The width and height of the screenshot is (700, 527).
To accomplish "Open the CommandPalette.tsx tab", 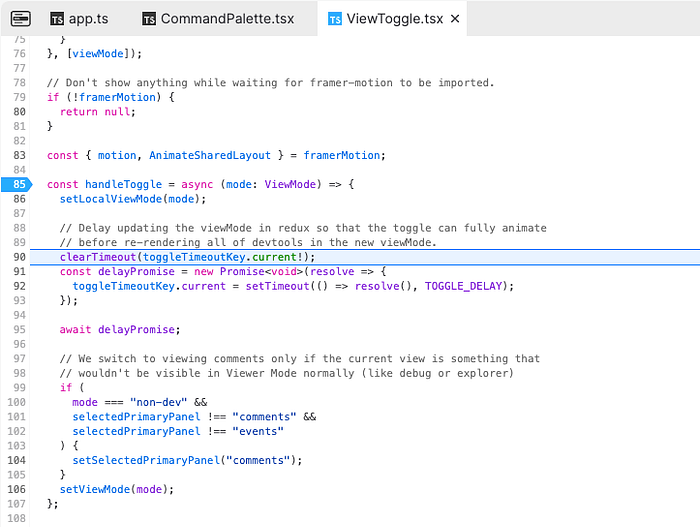I will coord(227,19).
